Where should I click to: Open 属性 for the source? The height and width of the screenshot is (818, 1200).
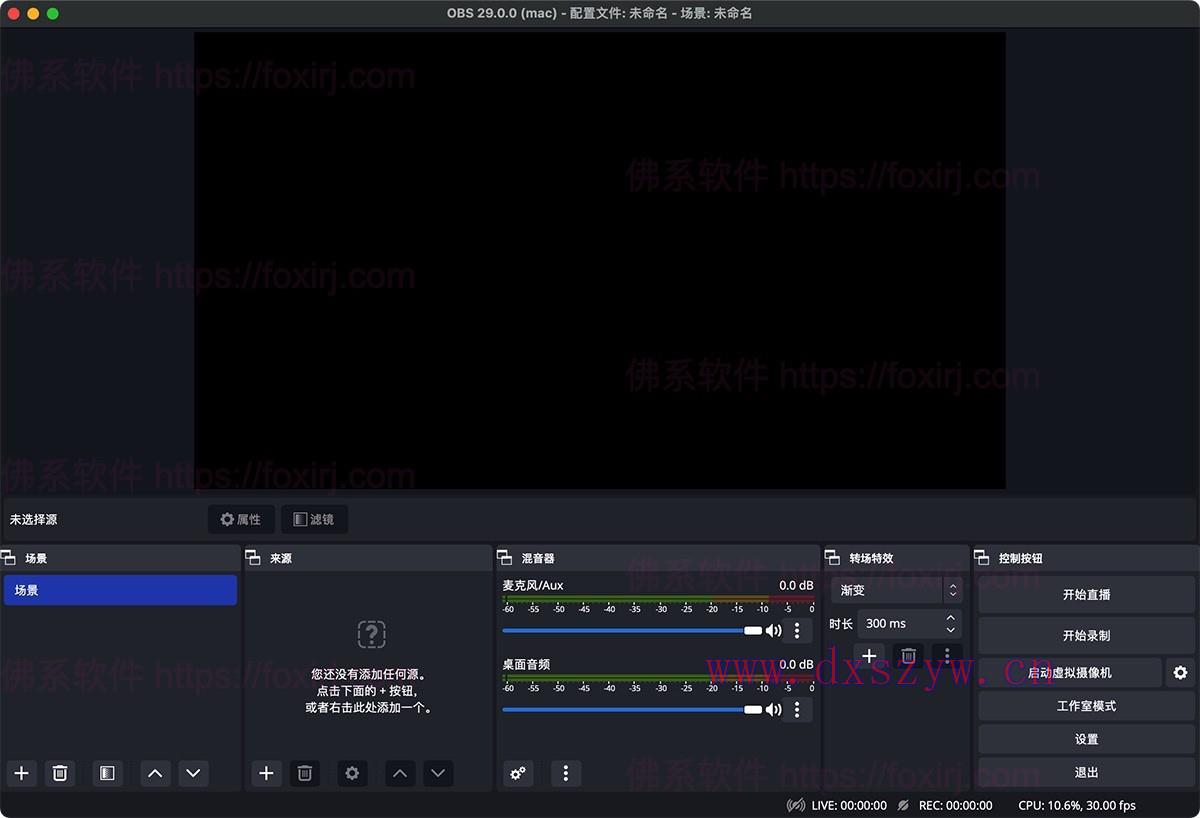241,519
